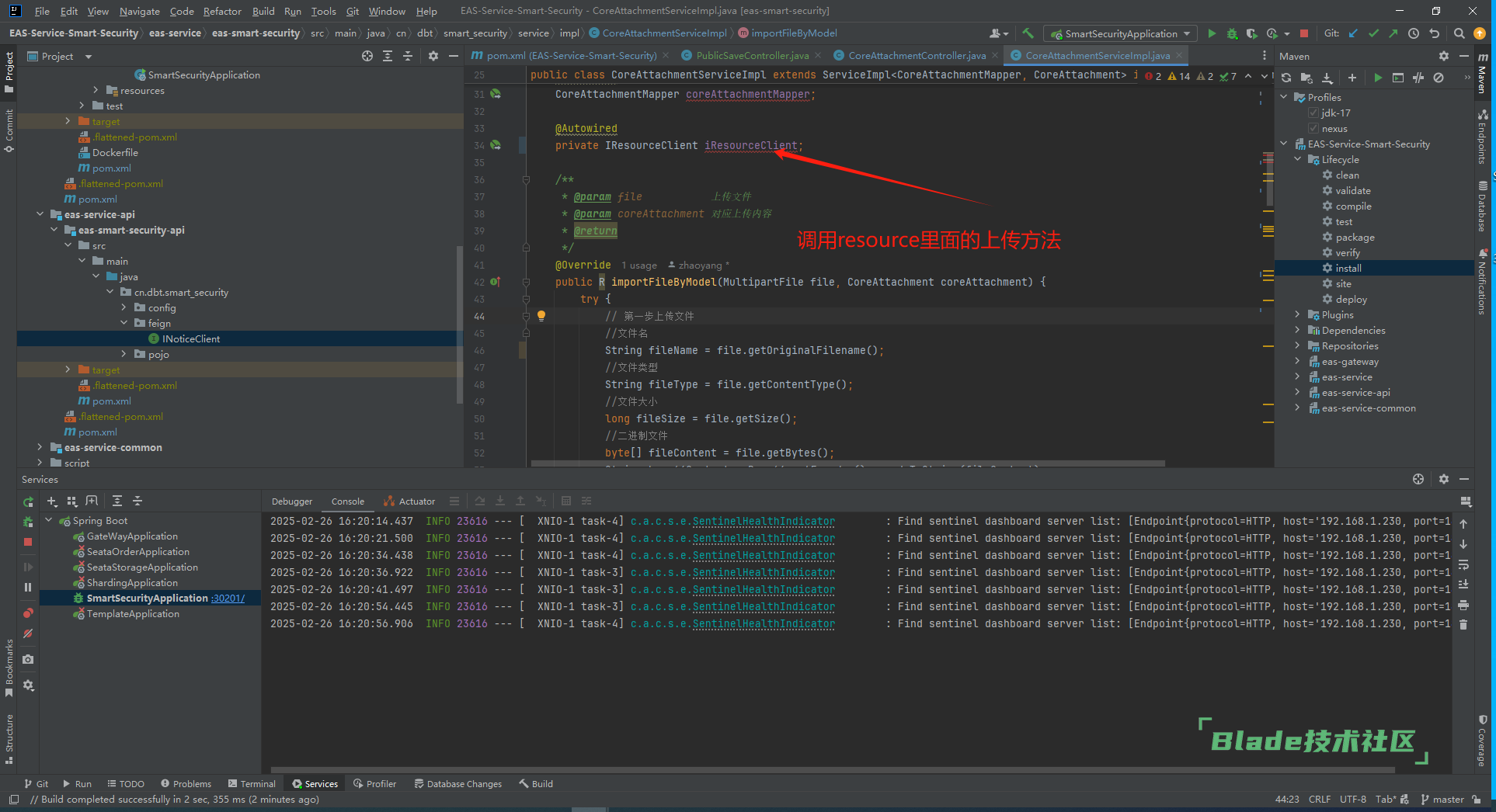Switch to the CoreAttachmentController.java tab
Screen dimensions: 1496x812
click(917, 56)
